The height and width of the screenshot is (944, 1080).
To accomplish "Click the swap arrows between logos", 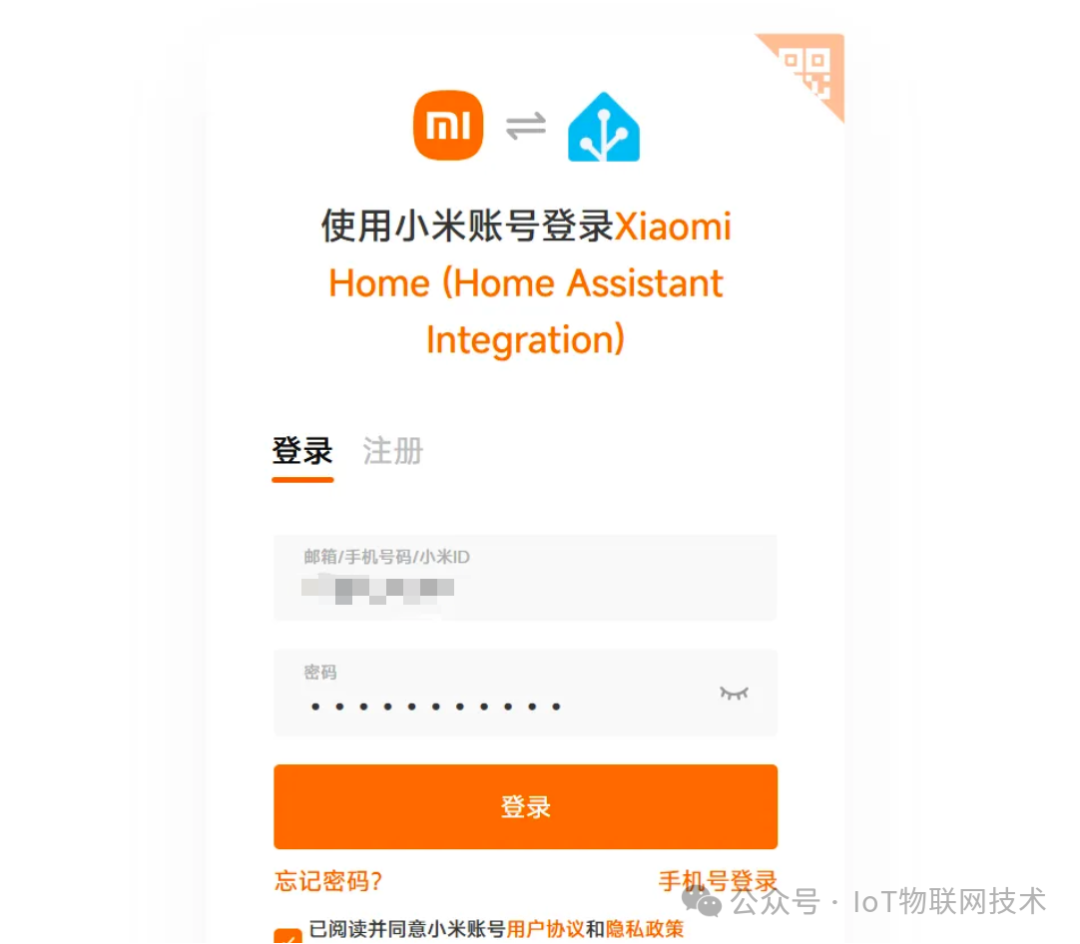I will tap(526, 126).
